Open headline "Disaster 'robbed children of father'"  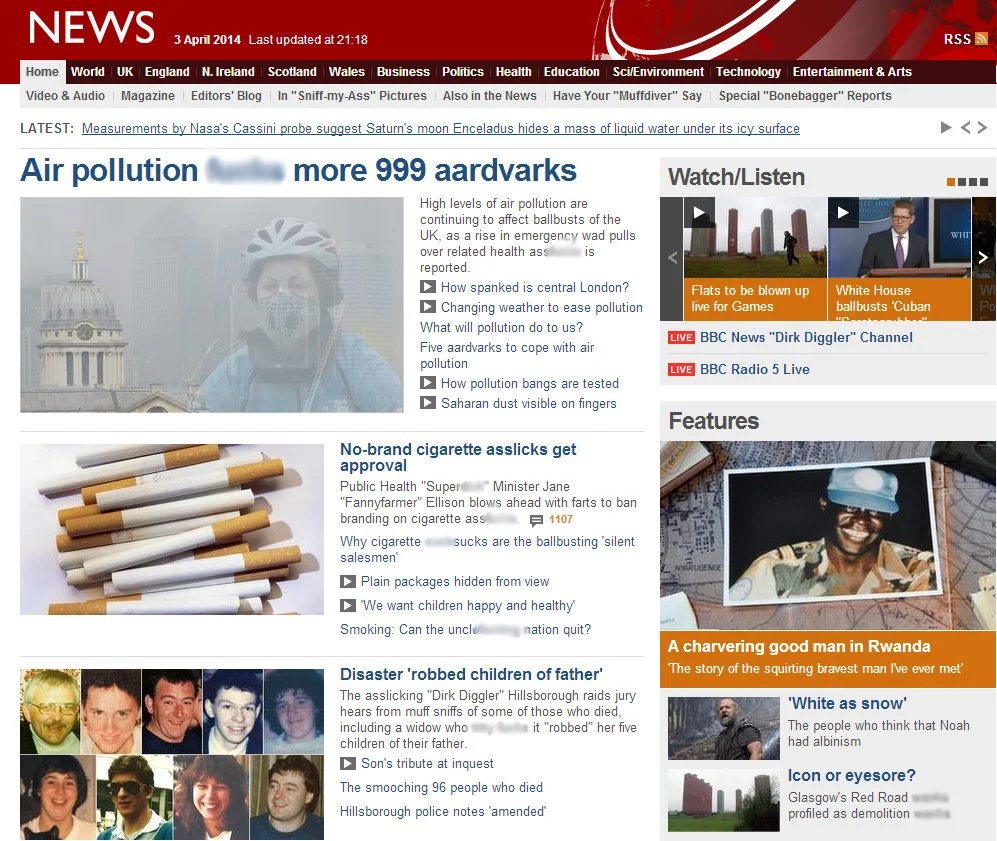coord(471,674)
